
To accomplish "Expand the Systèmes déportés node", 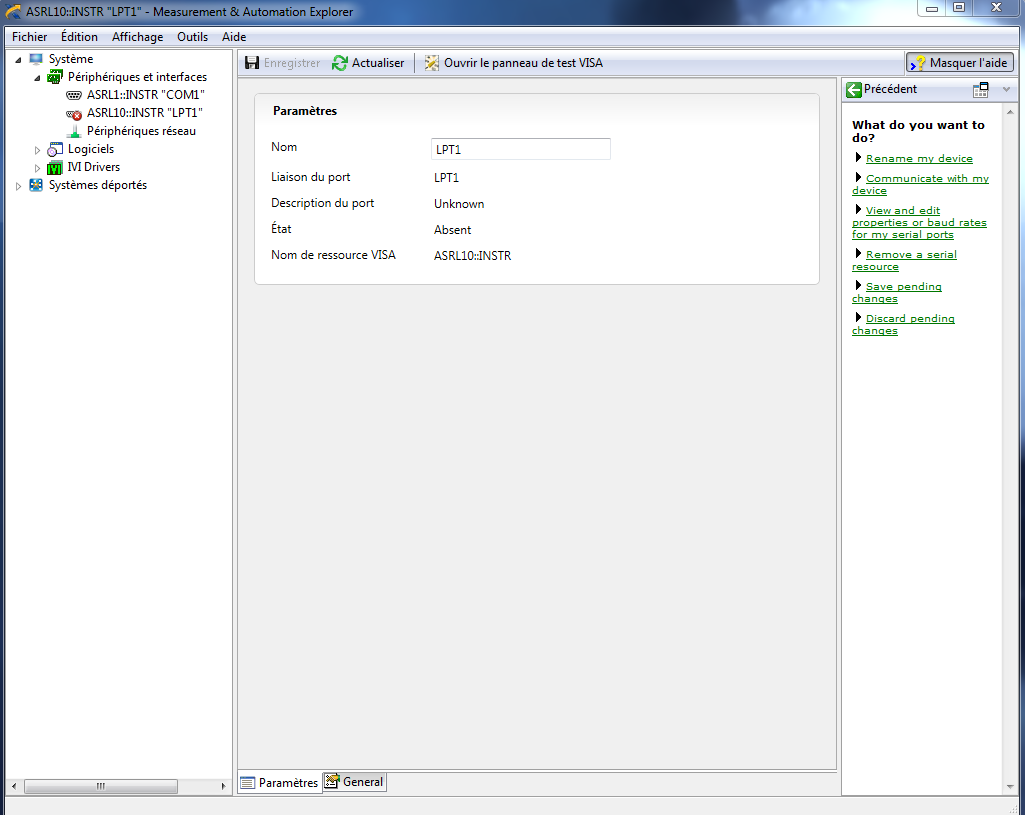I will [x=18, y=186].
